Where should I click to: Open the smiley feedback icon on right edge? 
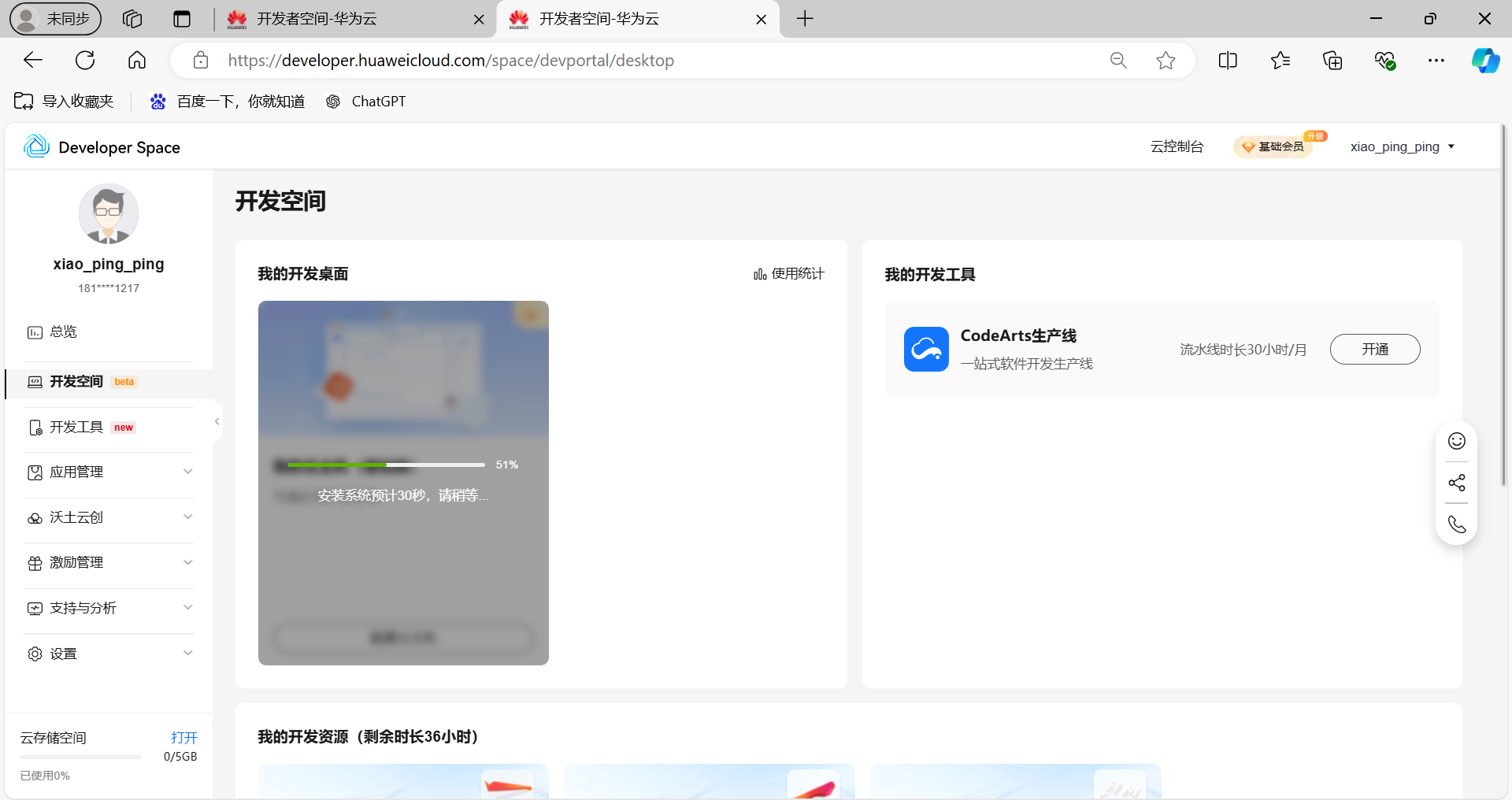pyautogui.click(x=1456, y=441)
